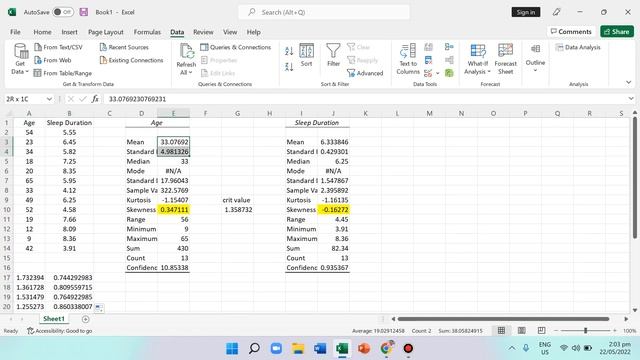Zoom in with plus button
The width and height of the screenshot is (640, 360).
(615, 330)
